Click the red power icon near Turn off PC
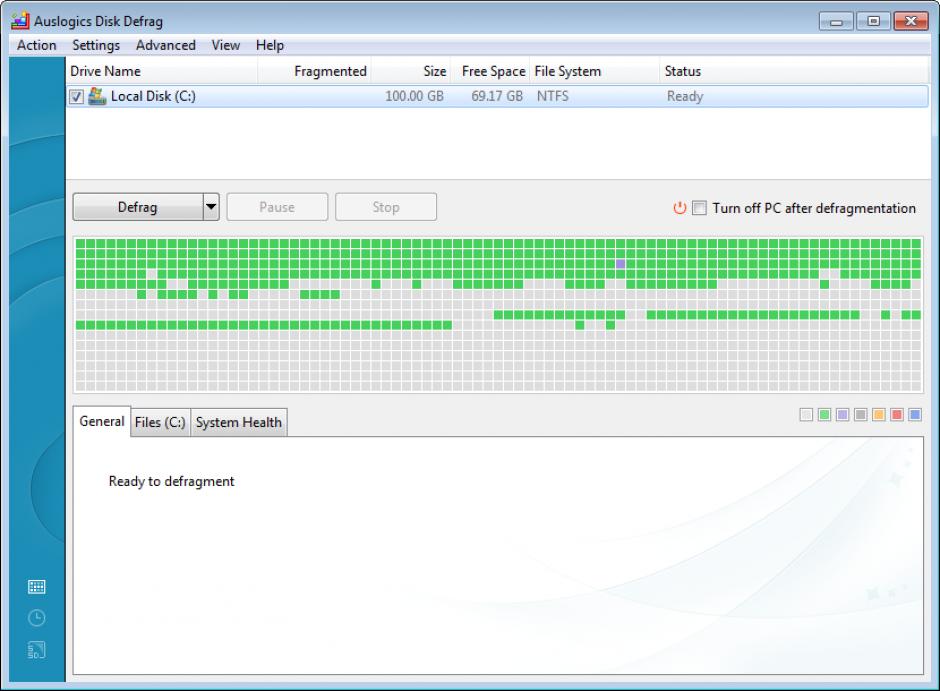The image size is (940, 691). pyautogui.click(x=679, y=208)
